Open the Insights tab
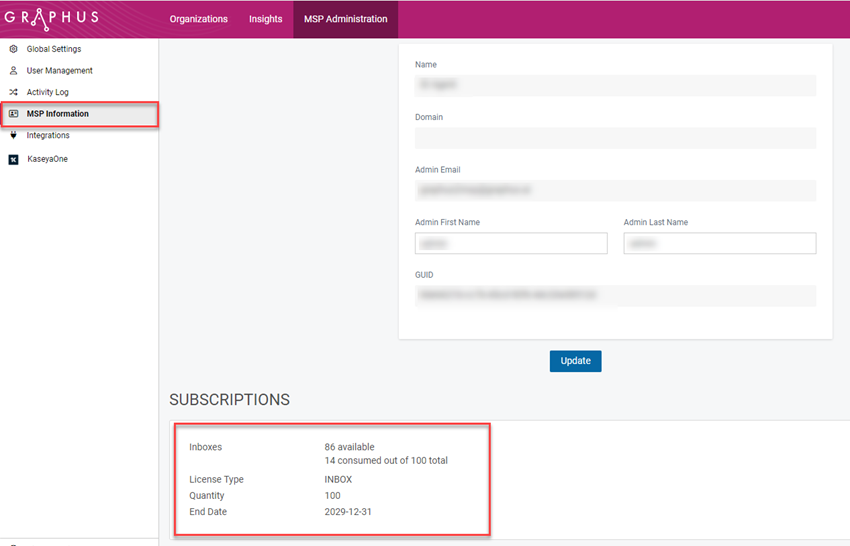The image size is (850, 546). pyautogui.click(x=265, y=19)
